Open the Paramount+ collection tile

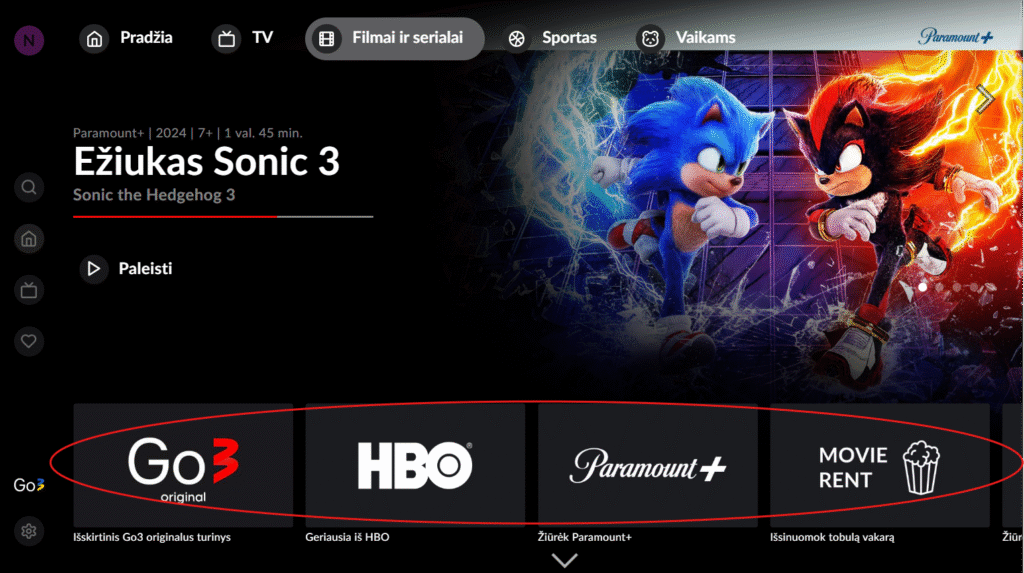click(648, 465)
